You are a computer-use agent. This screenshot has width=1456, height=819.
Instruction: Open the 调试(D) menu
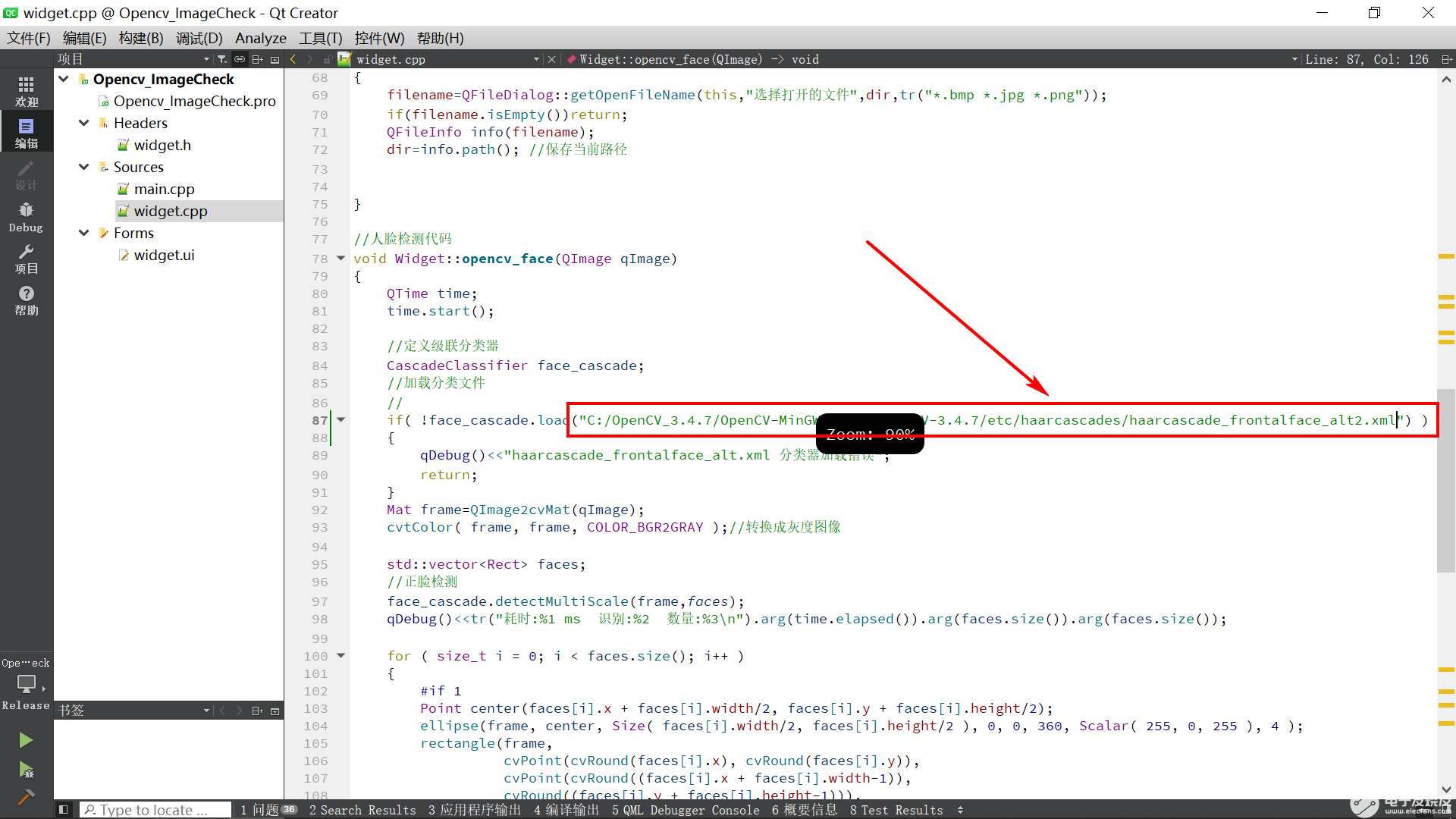click(199, 38)
